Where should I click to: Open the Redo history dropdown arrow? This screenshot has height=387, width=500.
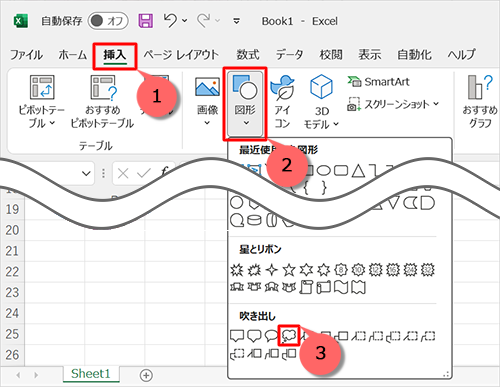218,21
